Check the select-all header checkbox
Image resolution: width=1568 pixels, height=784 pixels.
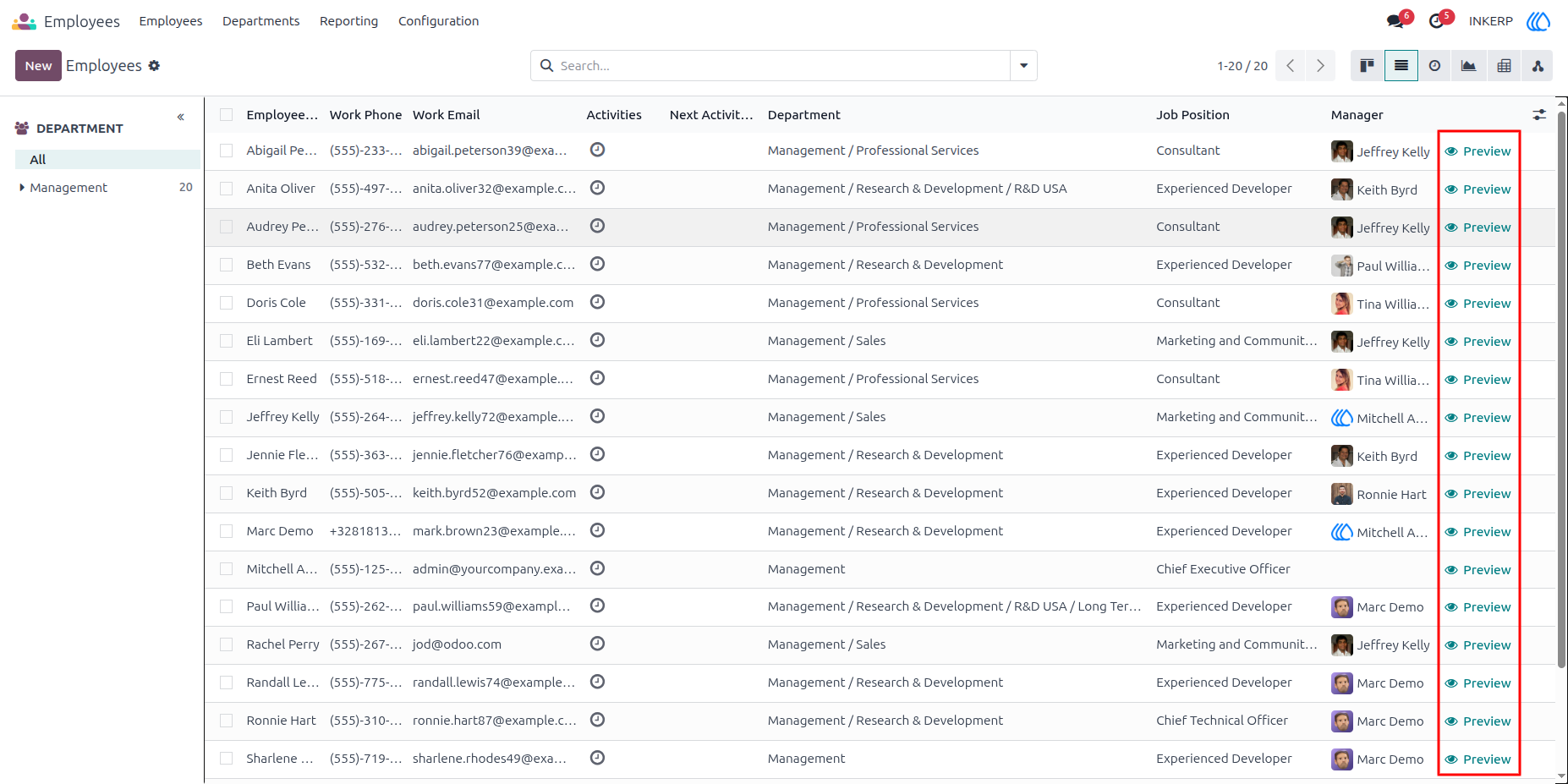click(226, 115)
